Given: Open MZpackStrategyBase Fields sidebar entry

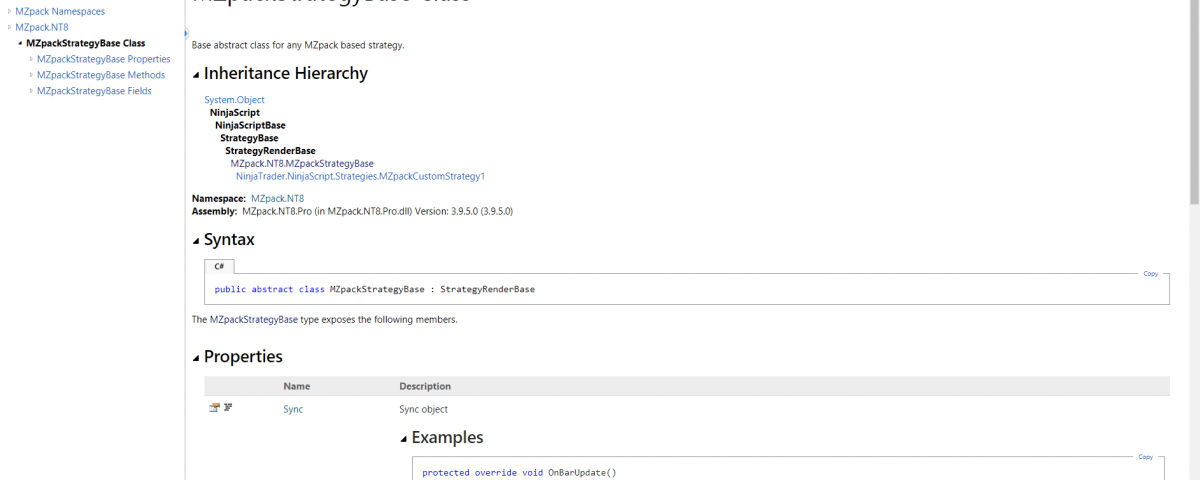Looking at the screenshot, I should point(94,91).
